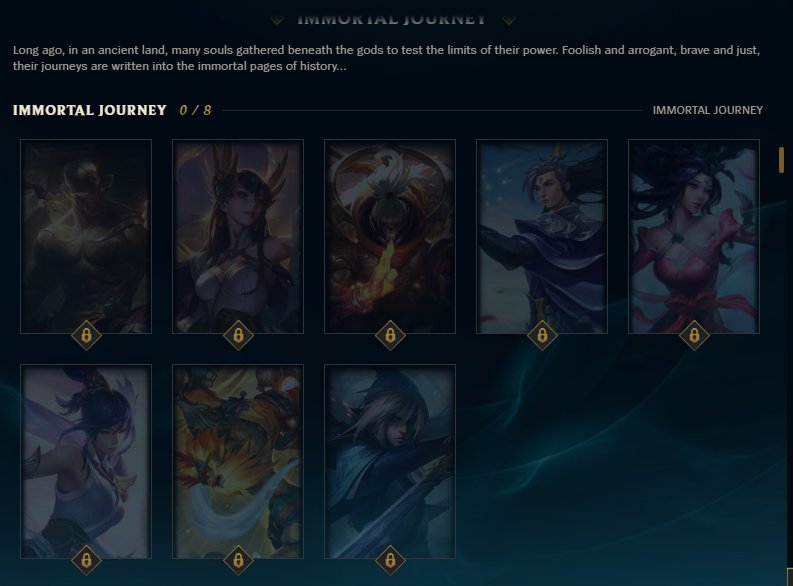Open the fiery warrior with topknot skin
793x586 pixels.
[390, 236]
